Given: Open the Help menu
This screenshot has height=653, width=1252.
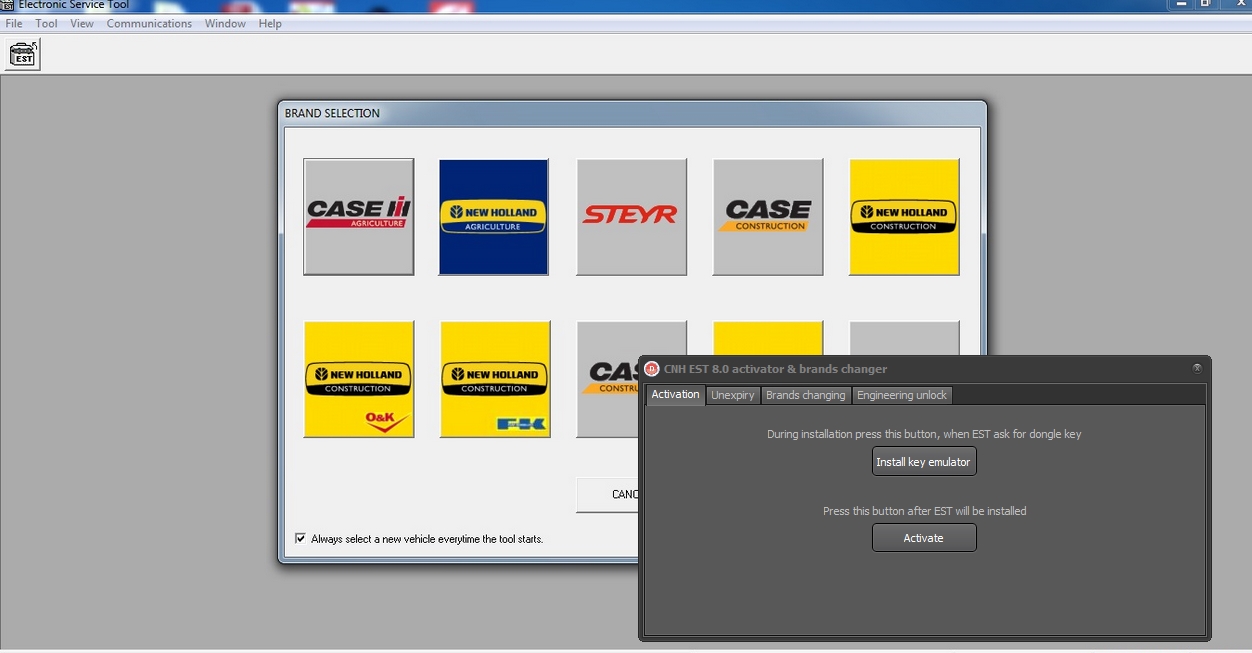Looking at the screenshot, I should click(270, 24).
